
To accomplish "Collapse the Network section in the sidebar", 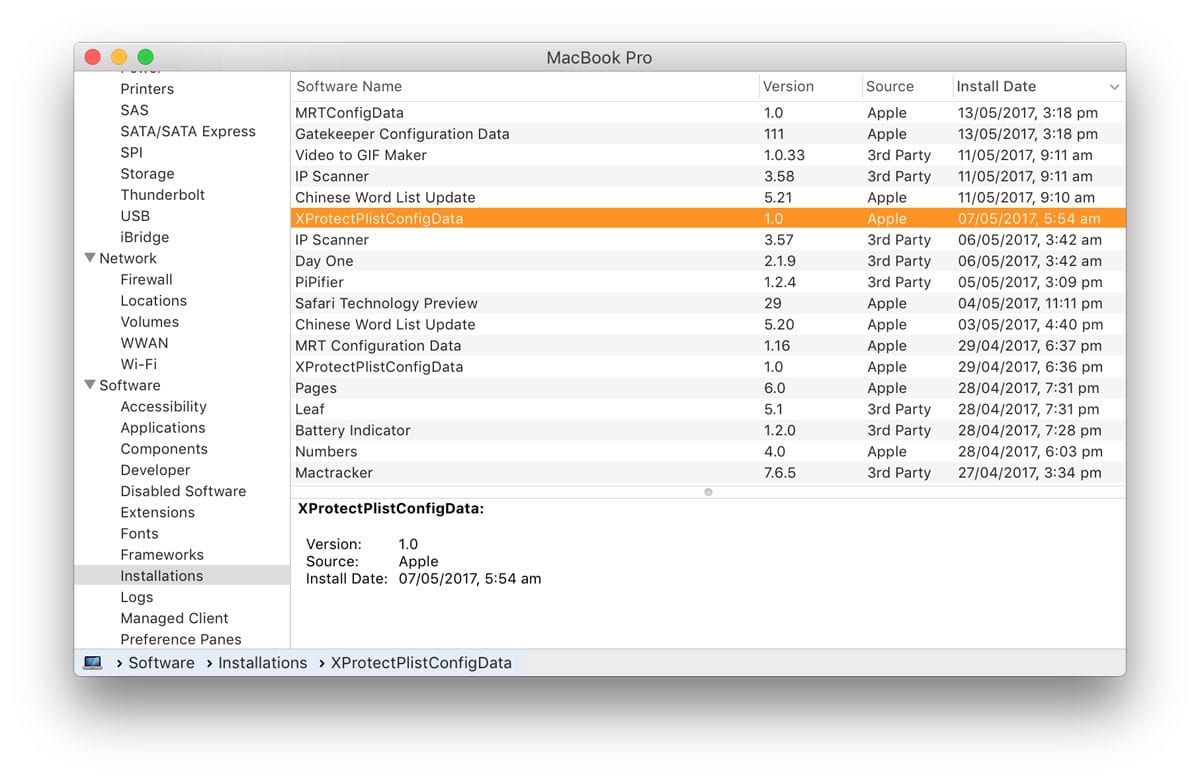I will 89,258.
